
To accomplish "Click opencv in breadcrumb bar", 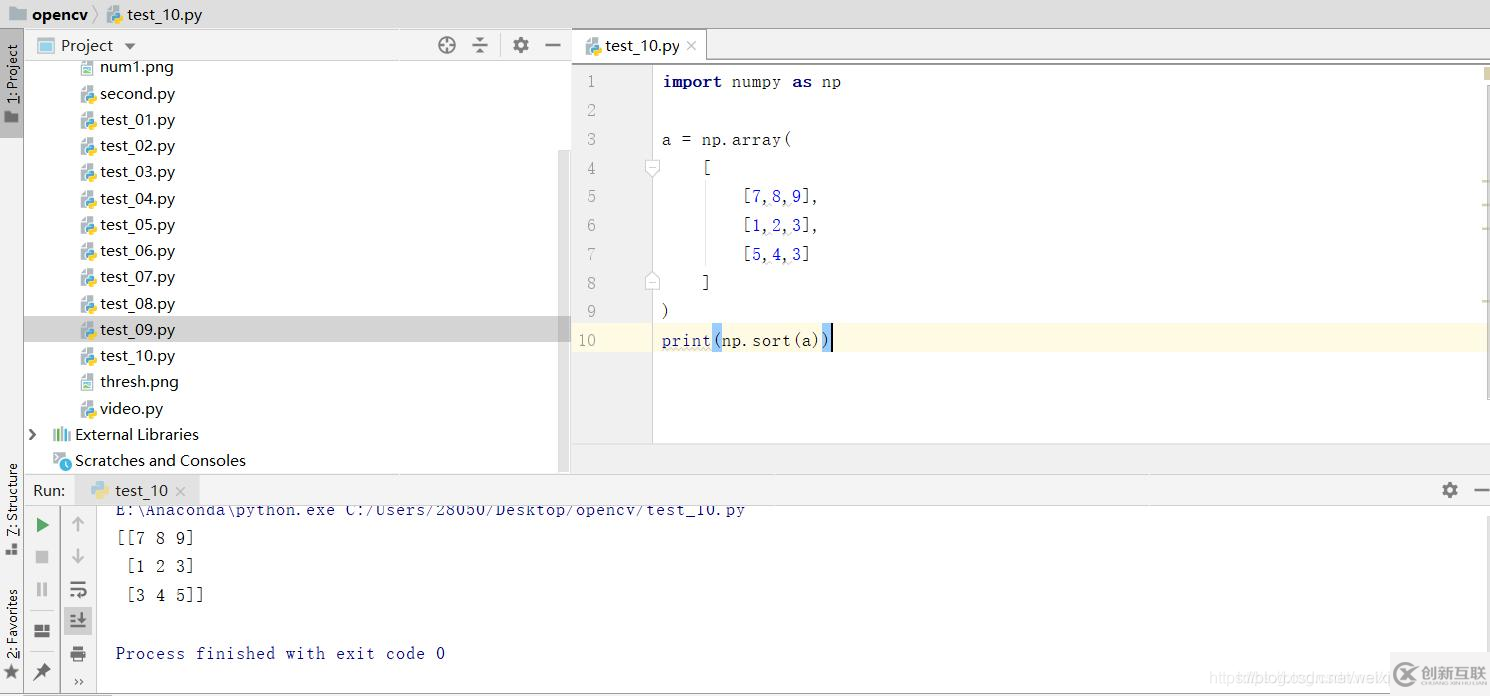I will click(60, 15).
